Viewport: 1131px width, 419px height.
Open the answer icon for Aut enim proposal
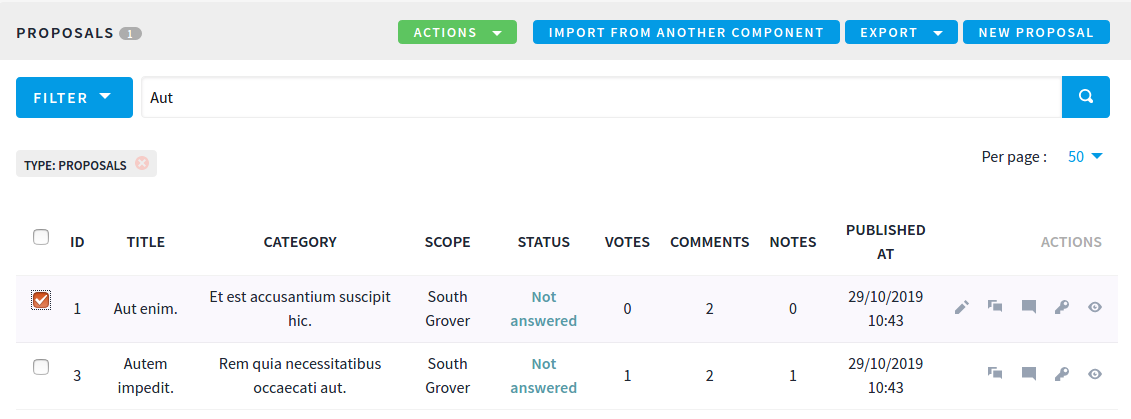(x=995, y=306)
